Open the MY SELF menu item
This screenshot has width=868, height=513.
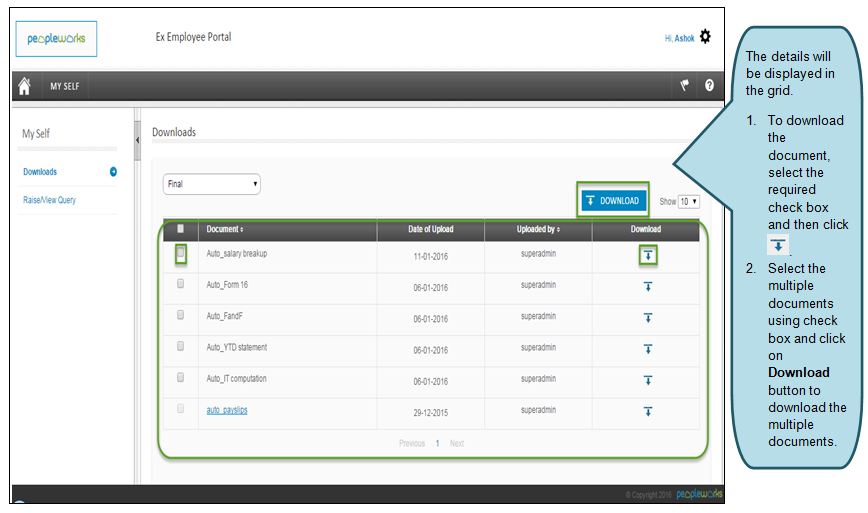pyautogui.click(x=65, y=86)
